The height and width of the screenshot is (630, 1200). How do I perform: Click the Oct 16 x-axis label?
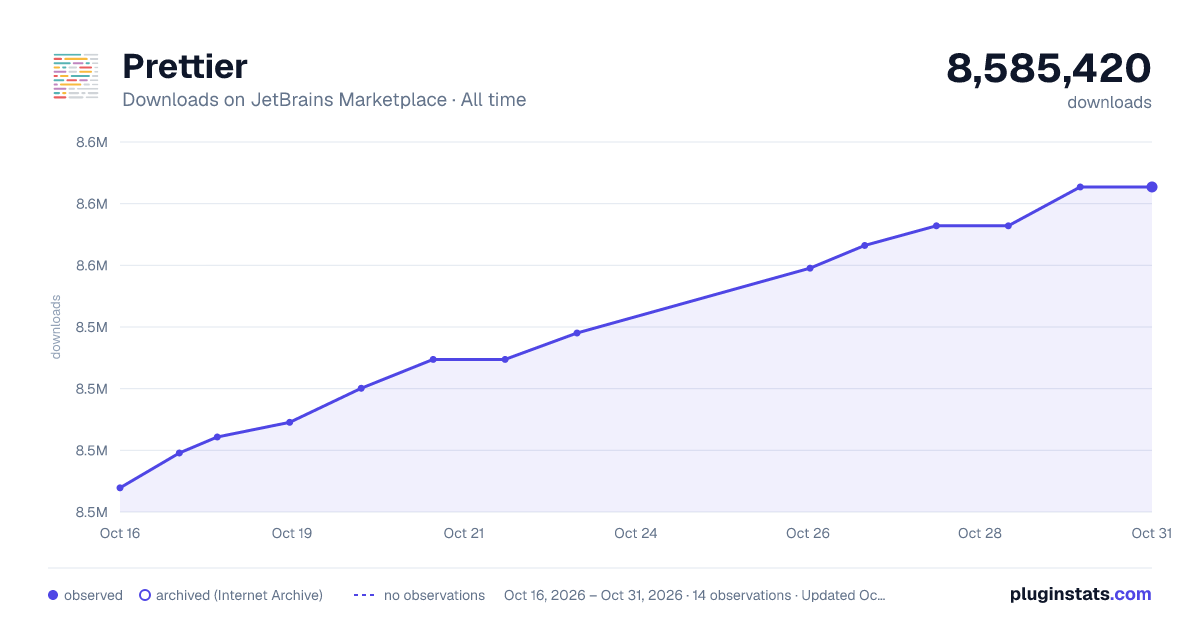click(x=120, y=533)
